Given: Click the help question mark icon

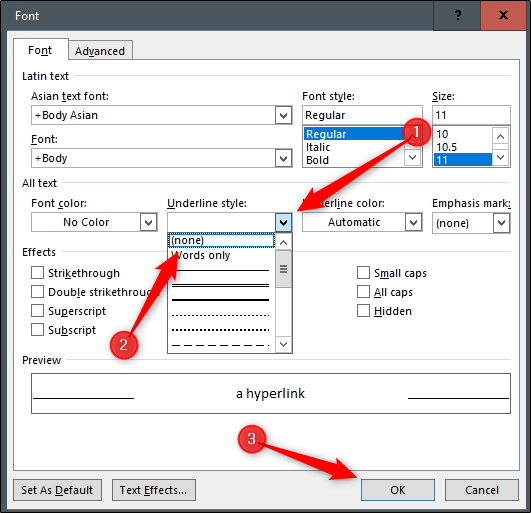Looking at the screenshot, I should pyautogui.click(x=457, y=15).
